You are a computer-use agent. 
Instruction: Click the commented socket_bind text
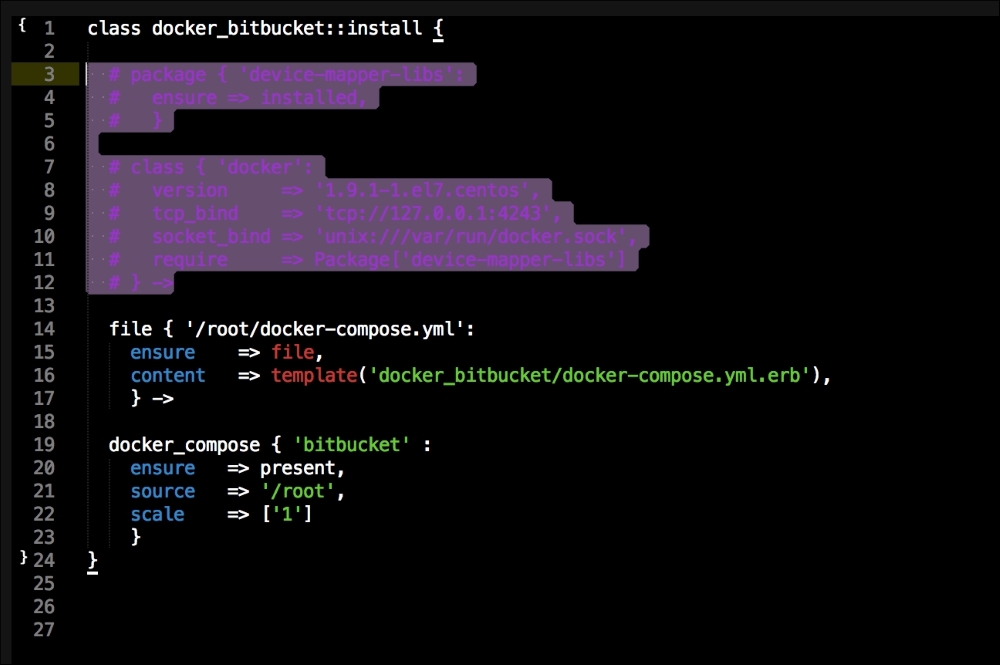pos(211,237)
